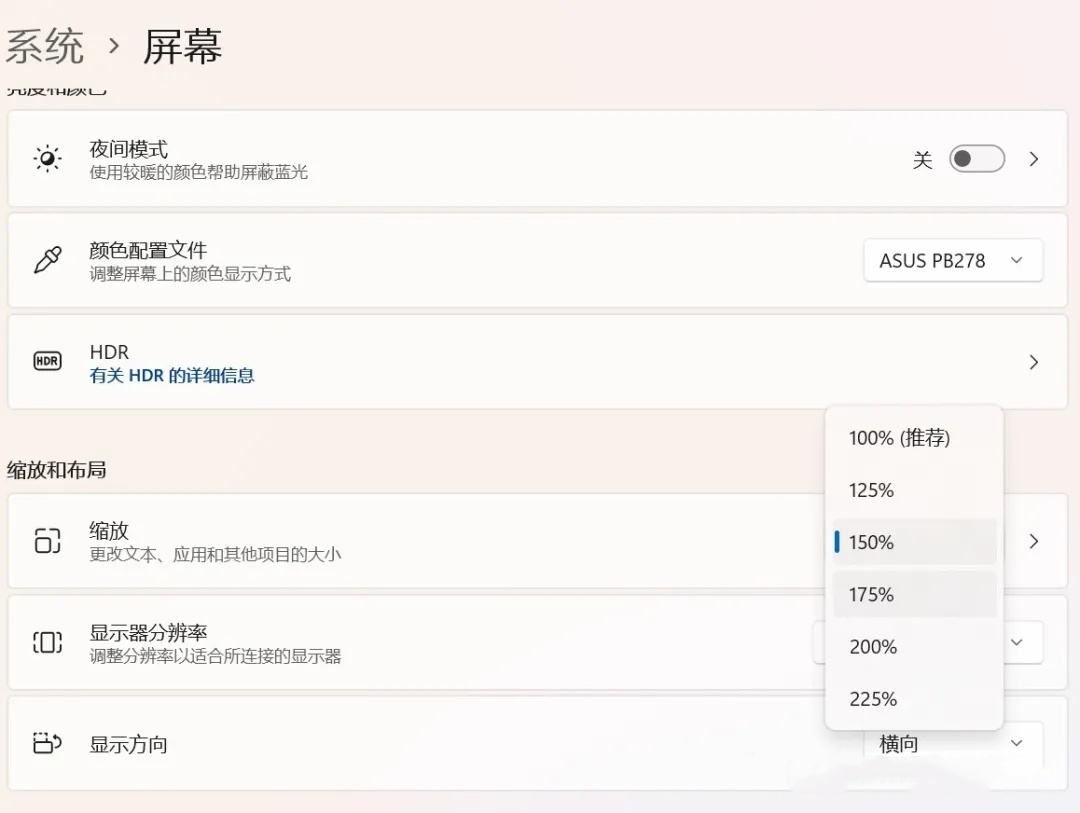
Task: Open the 显示器分辨率 dropdown arrow
Action: click(1017, 642)
